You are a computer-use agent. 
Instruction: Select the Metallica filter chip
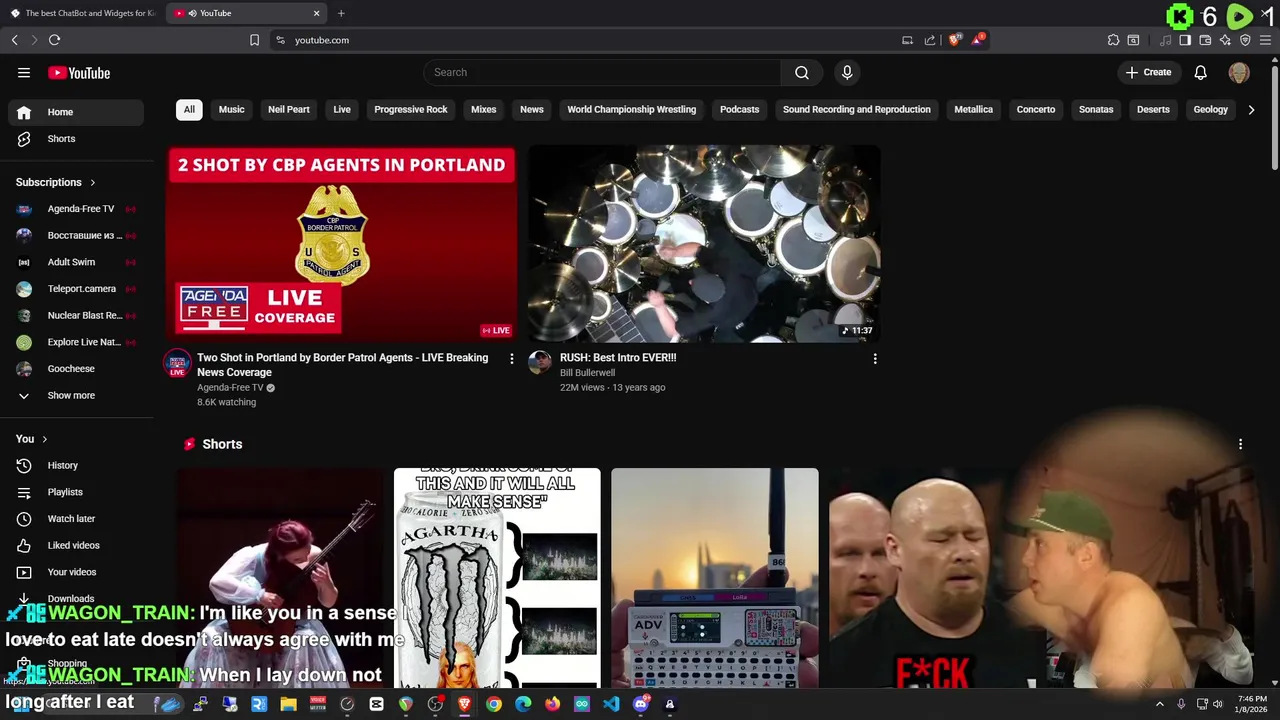click(x=974, y=110)
